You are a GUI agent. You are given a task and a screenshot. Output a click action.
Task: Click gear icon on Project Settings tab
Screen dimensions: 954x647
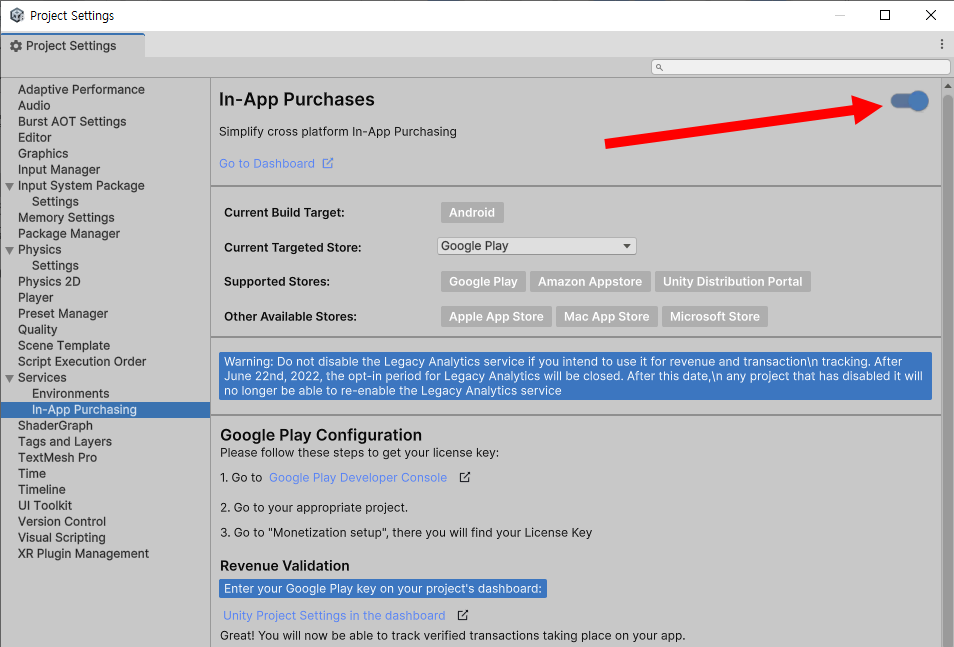[16, 46]
